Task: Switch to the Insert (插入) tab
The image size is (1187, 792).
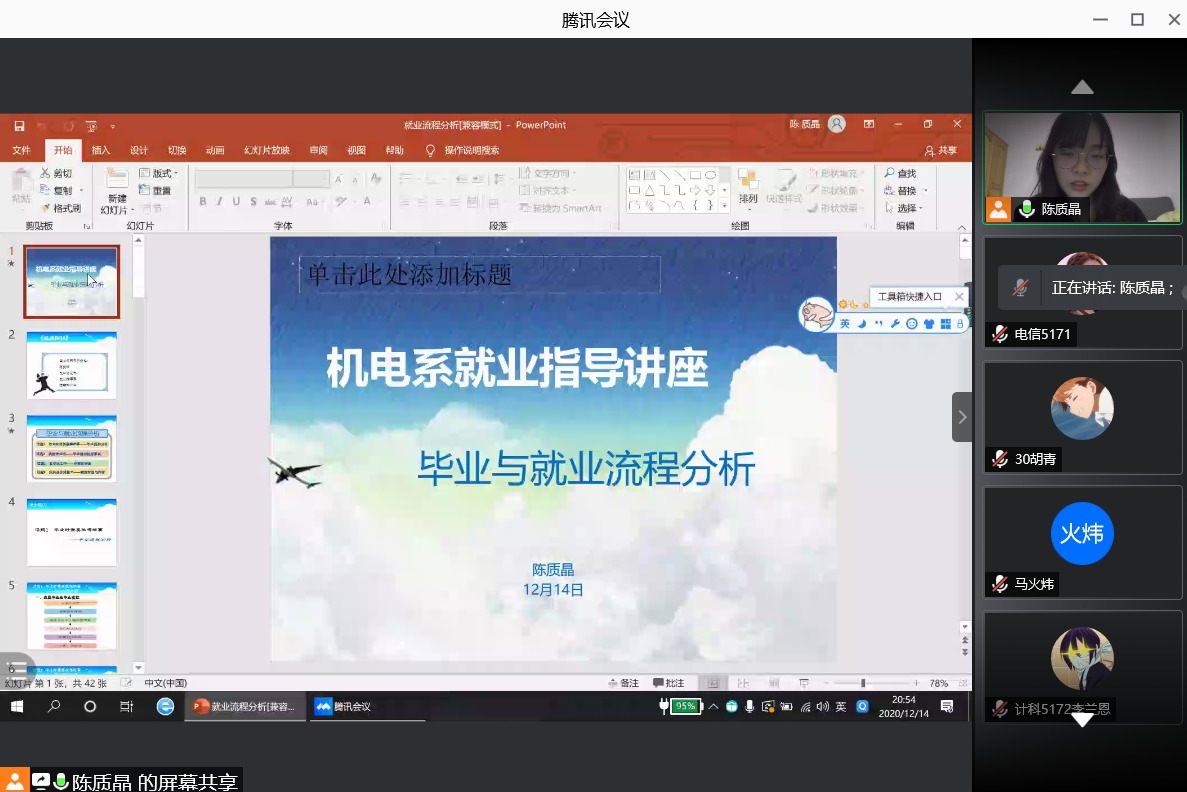Action: point(101,151)
